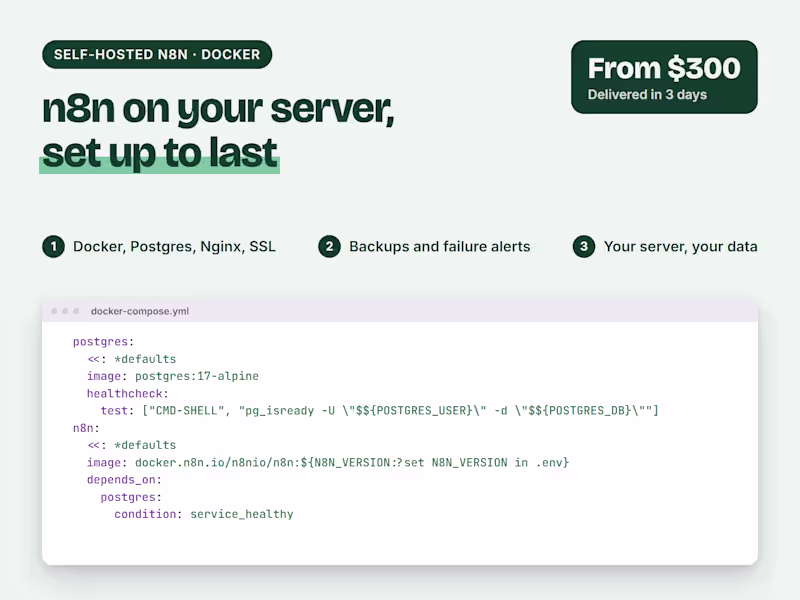
Task: Click the 'test:' CMD-SHELL pg_isready line
Action: click(380, 411)
